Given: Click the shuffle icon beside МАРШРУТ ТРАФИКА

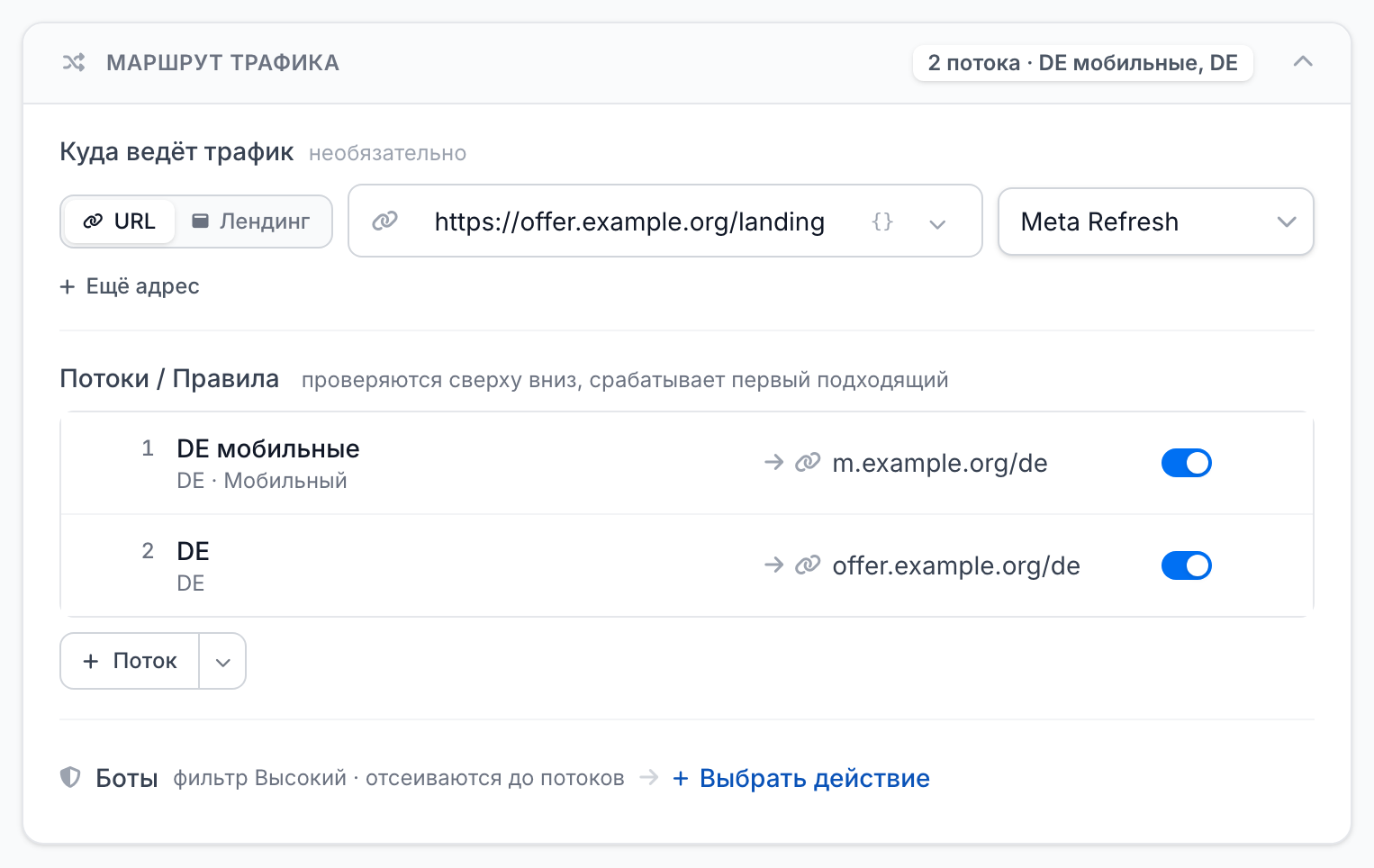Looking at the screenshot, I should click(x=74, y=62).
